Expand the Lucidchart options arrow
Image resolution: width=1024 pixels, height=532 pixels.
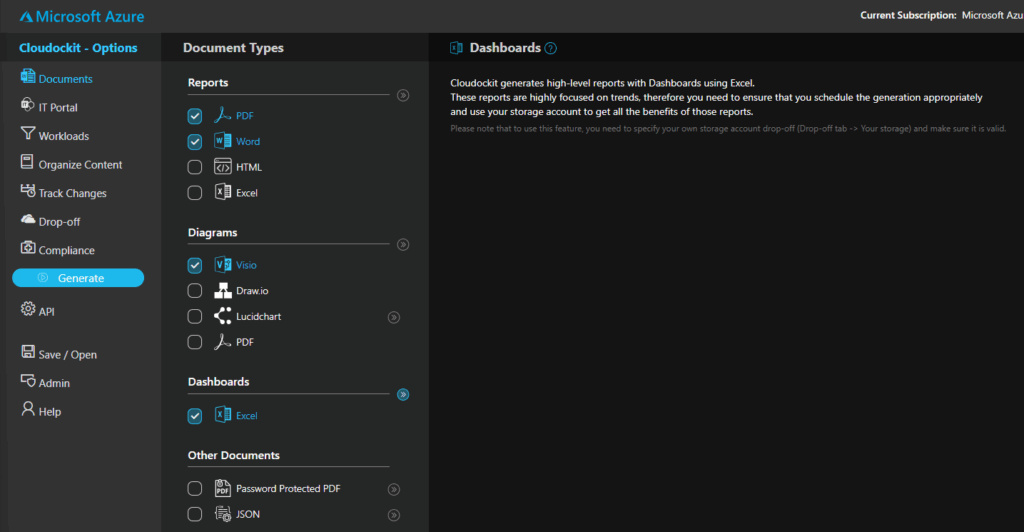(394, 317)
